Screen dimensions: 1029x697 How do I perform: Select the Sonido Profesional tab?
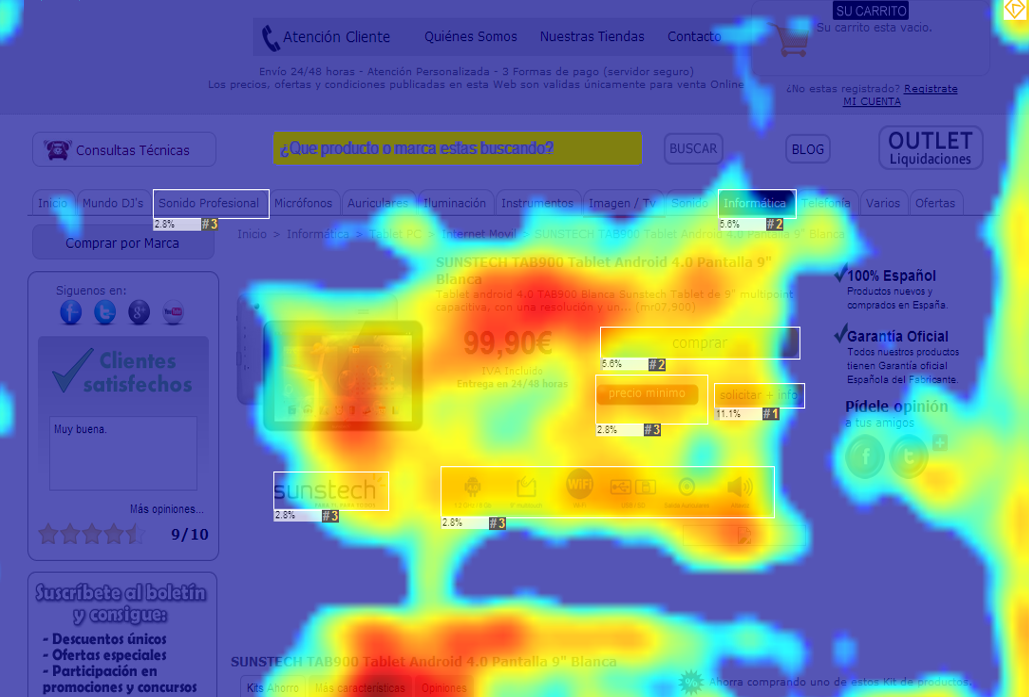[209, 203]
